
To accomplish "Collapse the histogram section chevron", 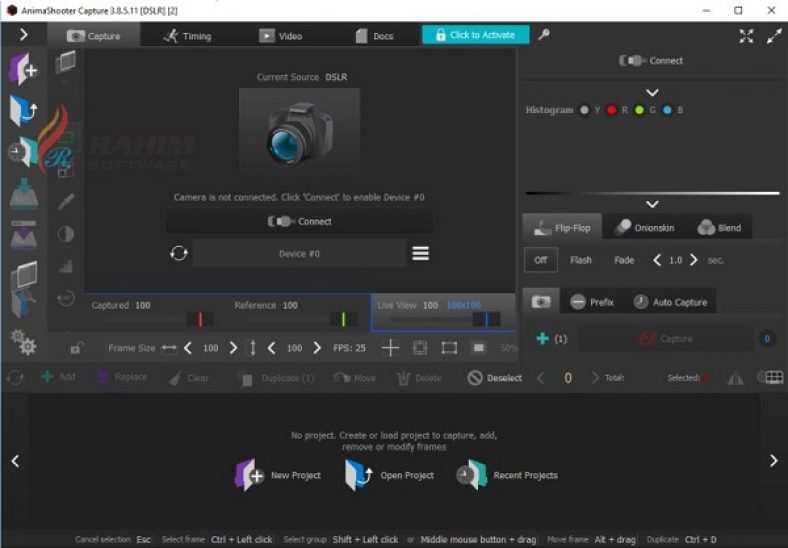I will pos(652,93).
